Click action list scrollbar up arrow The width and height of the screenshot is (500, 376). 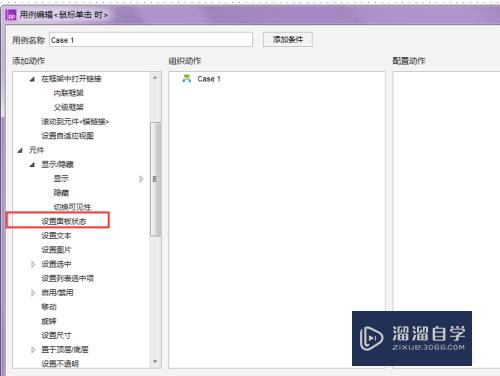pos(155,77)
